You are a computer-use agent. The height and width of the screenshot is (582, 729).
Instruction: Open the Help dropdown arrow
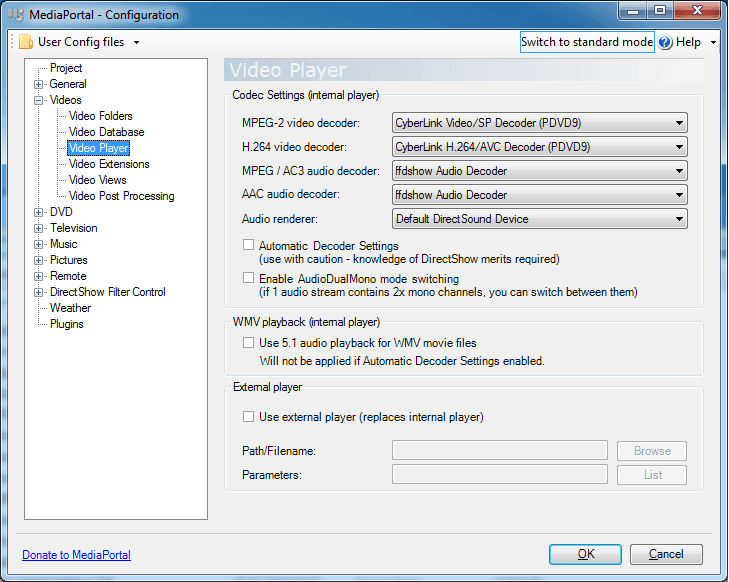(713, 42)
